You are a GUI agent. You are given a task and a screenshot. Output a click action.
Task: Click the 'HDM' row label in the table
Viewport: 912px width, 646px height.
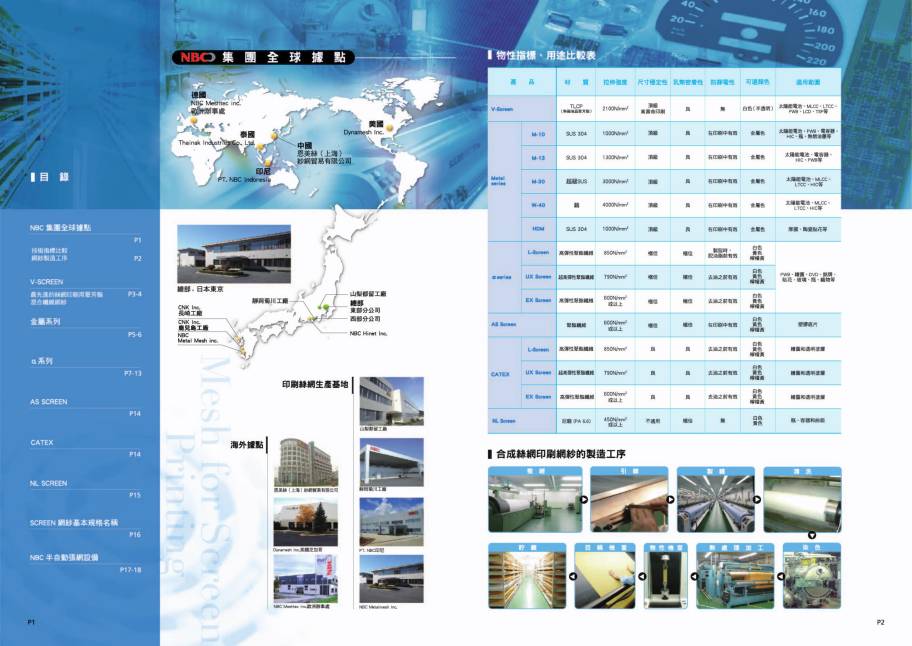(538, 229)
